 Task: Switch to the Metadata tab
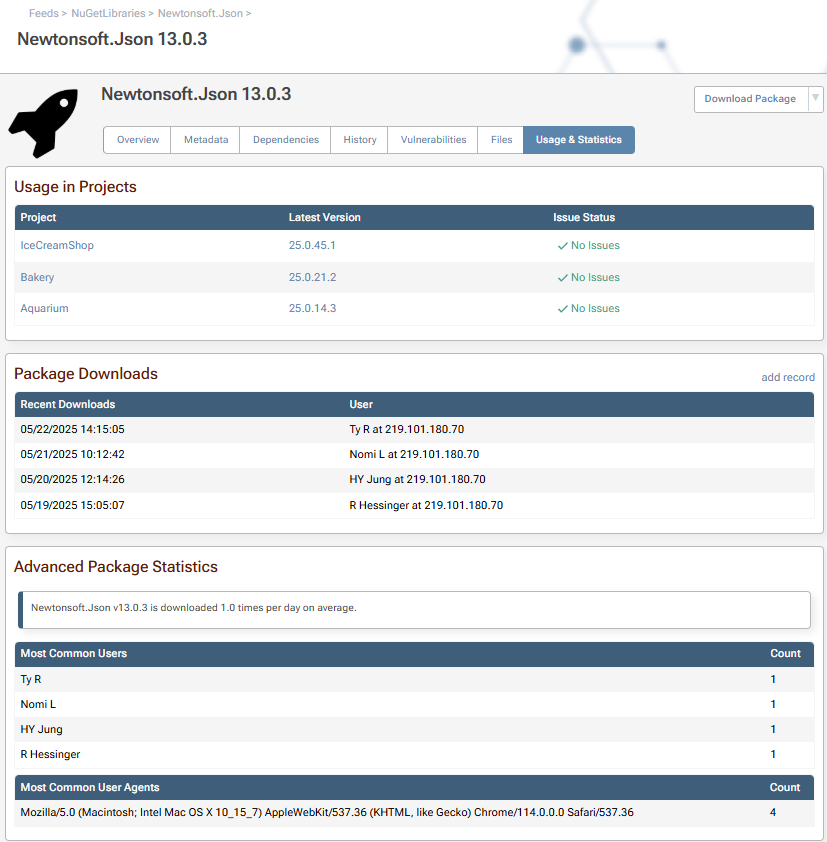click(x=206, y=140)
